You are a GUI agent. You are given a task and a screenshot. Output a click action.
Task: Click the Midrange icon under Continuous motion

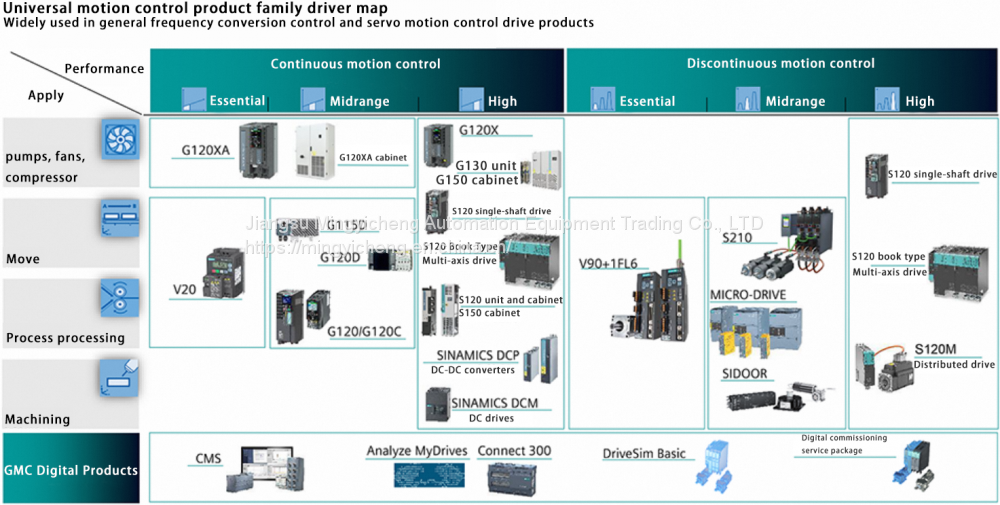(313, 99)
